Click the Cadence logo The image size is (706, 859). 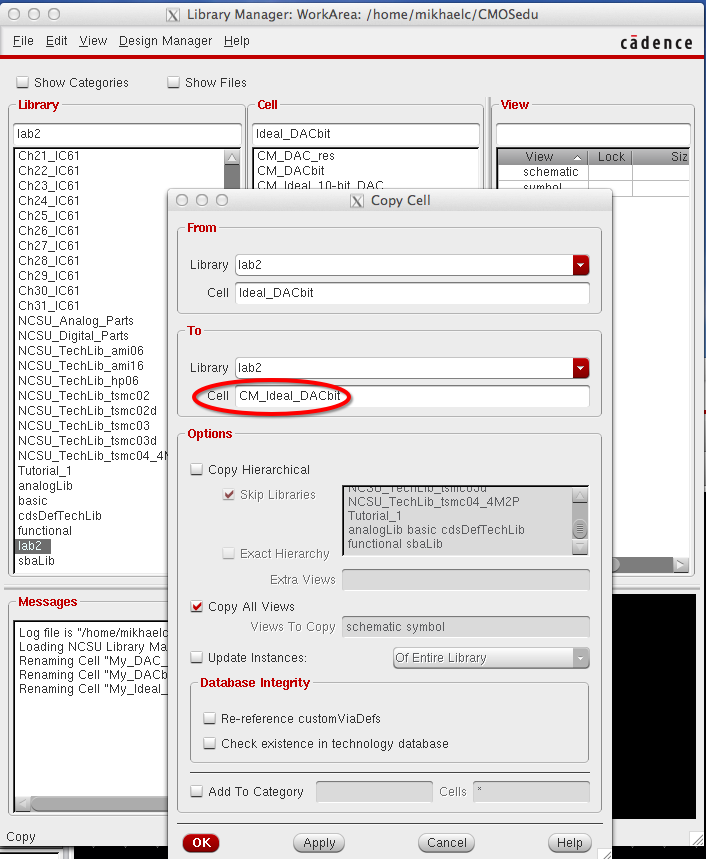coord(656,42)
